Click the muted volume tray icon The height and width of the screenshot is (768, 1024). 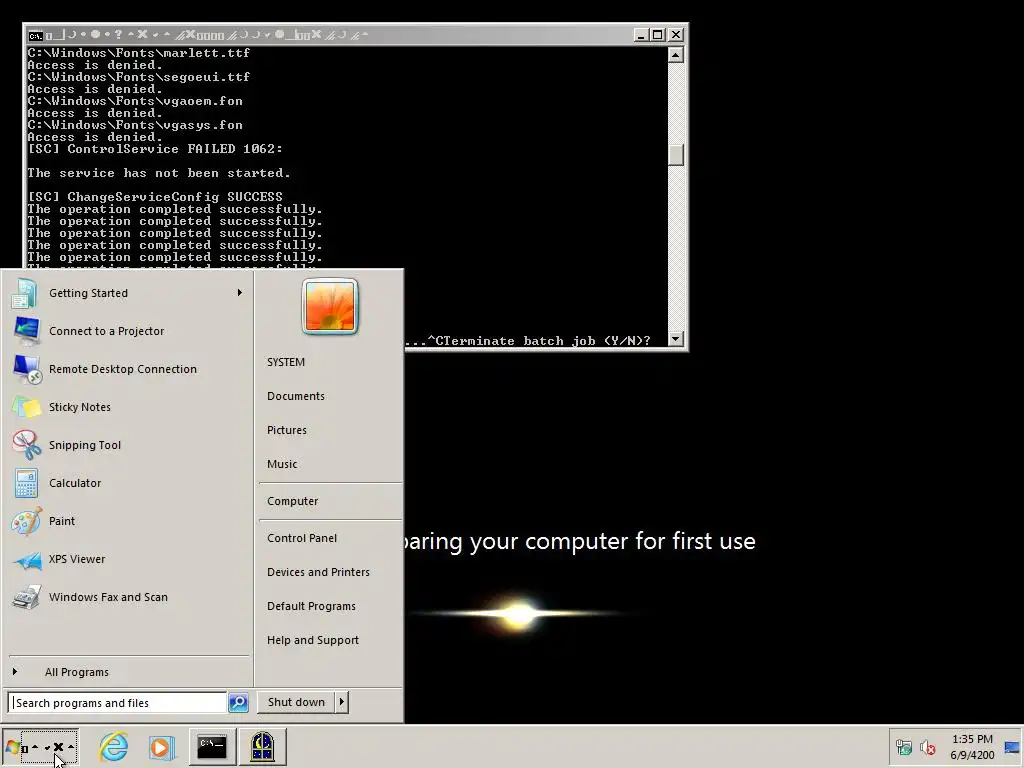click(x=927, y=747)
